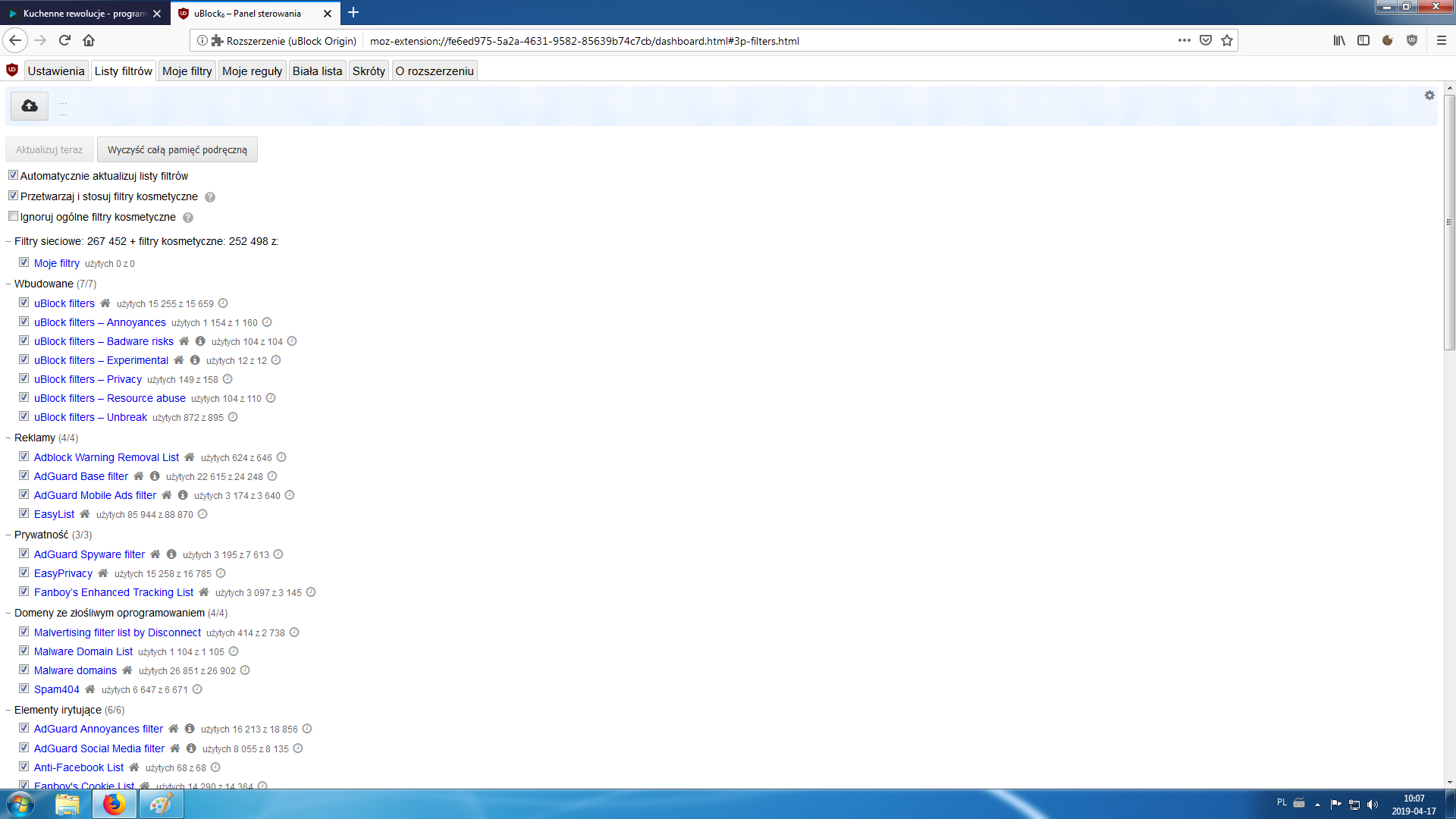Viewport: 1456px width, 819px height.
Task: Enable ignoring generic cosmetic filters
Action: [x=13, y=216]
